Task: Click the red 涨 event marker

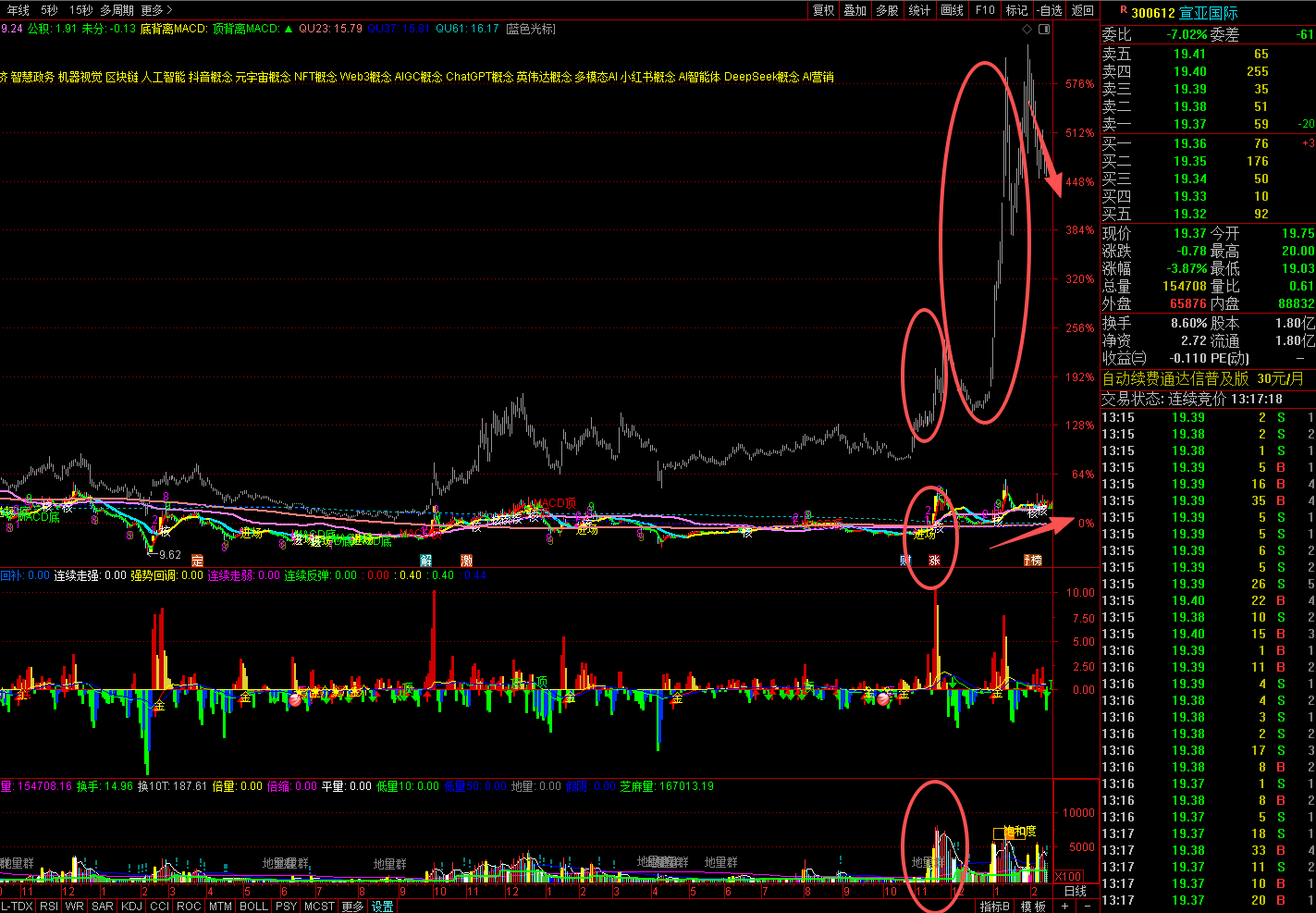Action: pyautogui.click(x=935, y=561)
